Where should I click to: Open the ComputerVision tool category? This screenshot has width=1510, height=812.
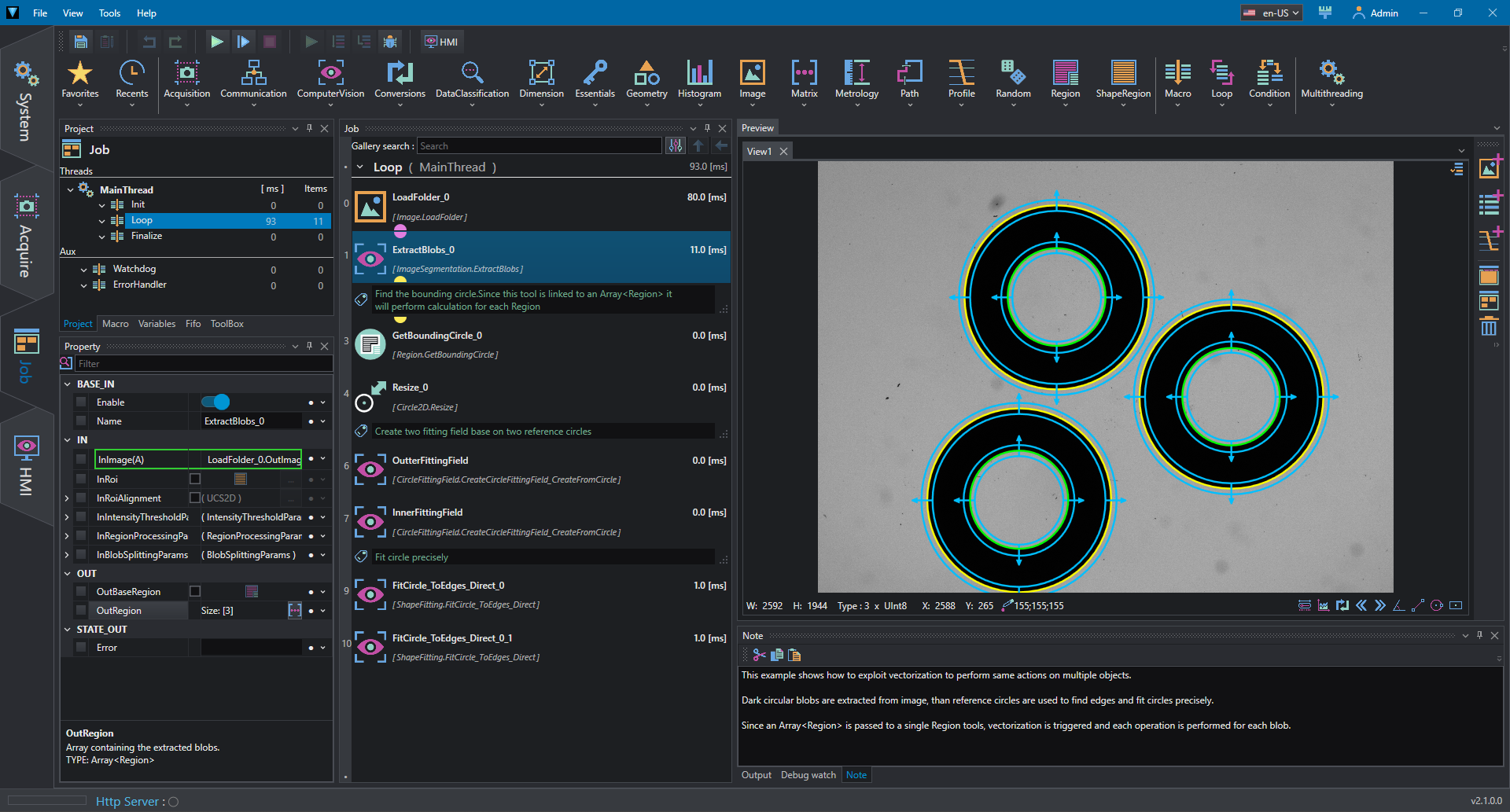pyautogui.click(x=330, y=80)
